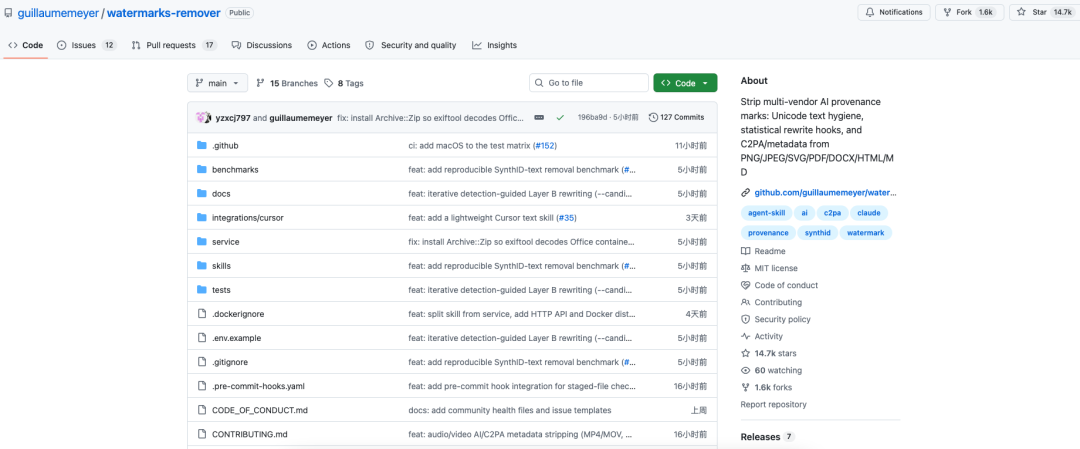Click the service folder icon
The width and height of the screenshot is (1080, 449).
click(202, 242)
